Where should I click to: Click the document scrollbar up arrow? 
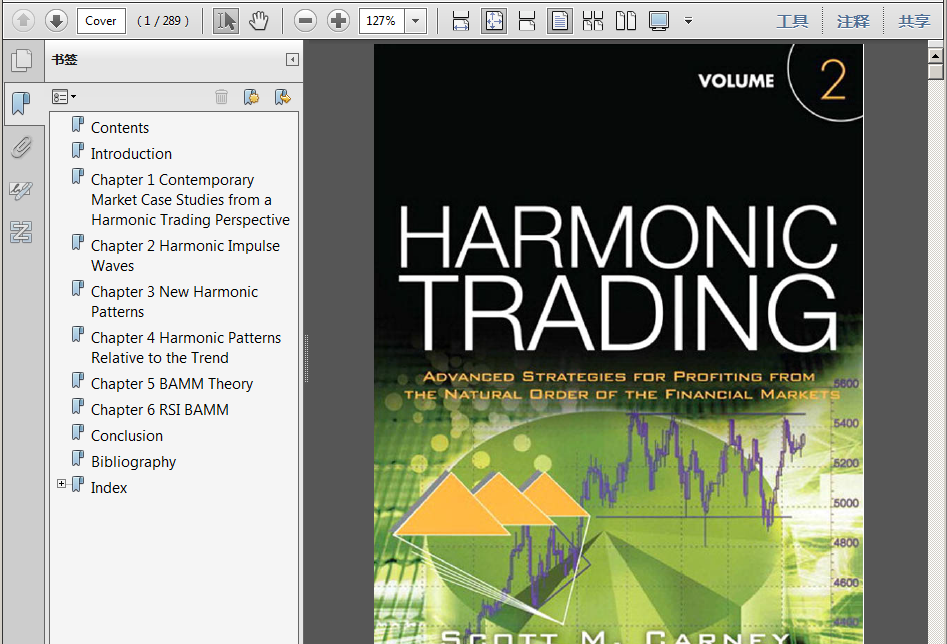coord(936,56)
